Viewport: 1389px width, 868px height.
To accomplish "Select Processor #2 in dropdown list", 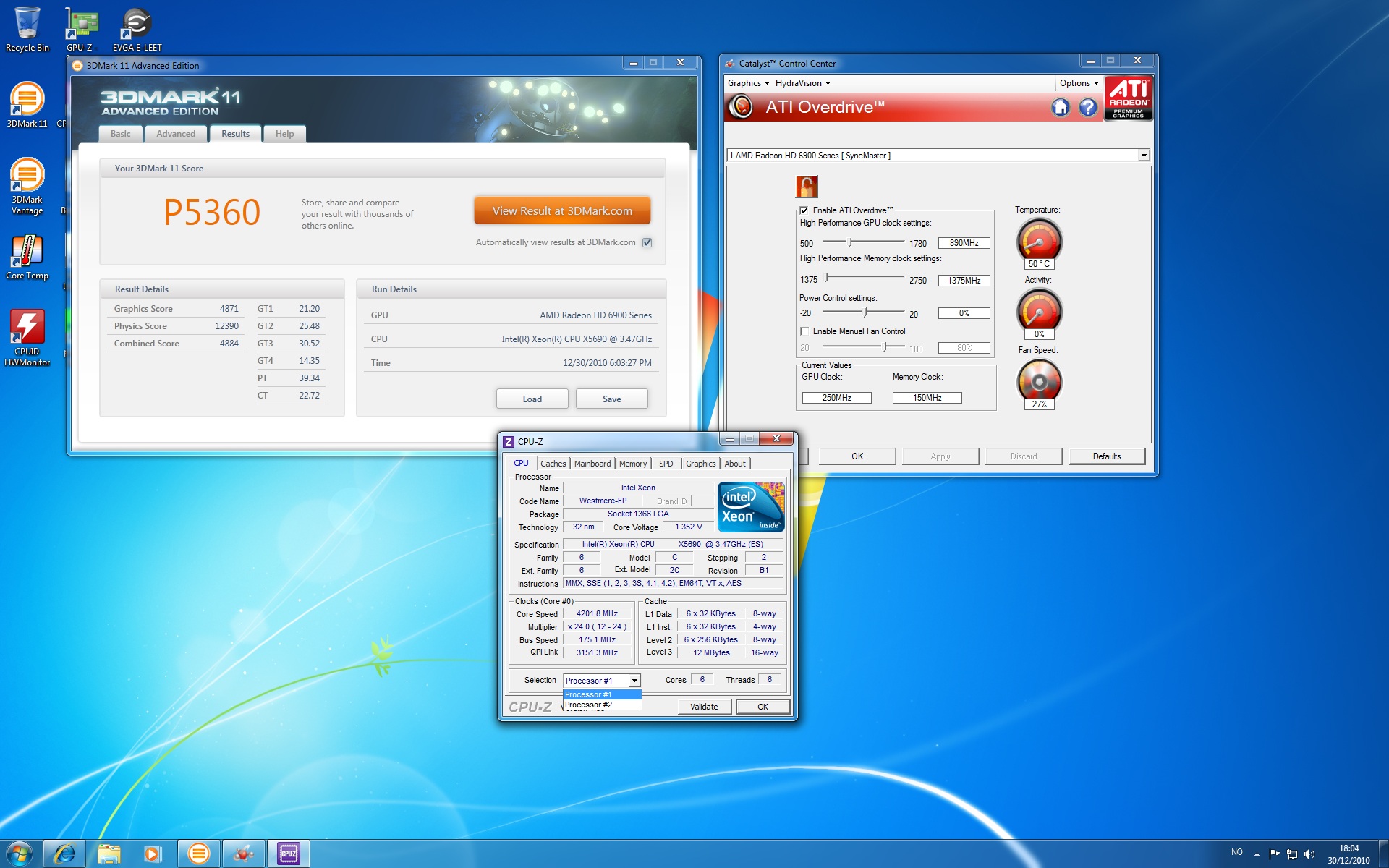I will [x=602, y=705].
